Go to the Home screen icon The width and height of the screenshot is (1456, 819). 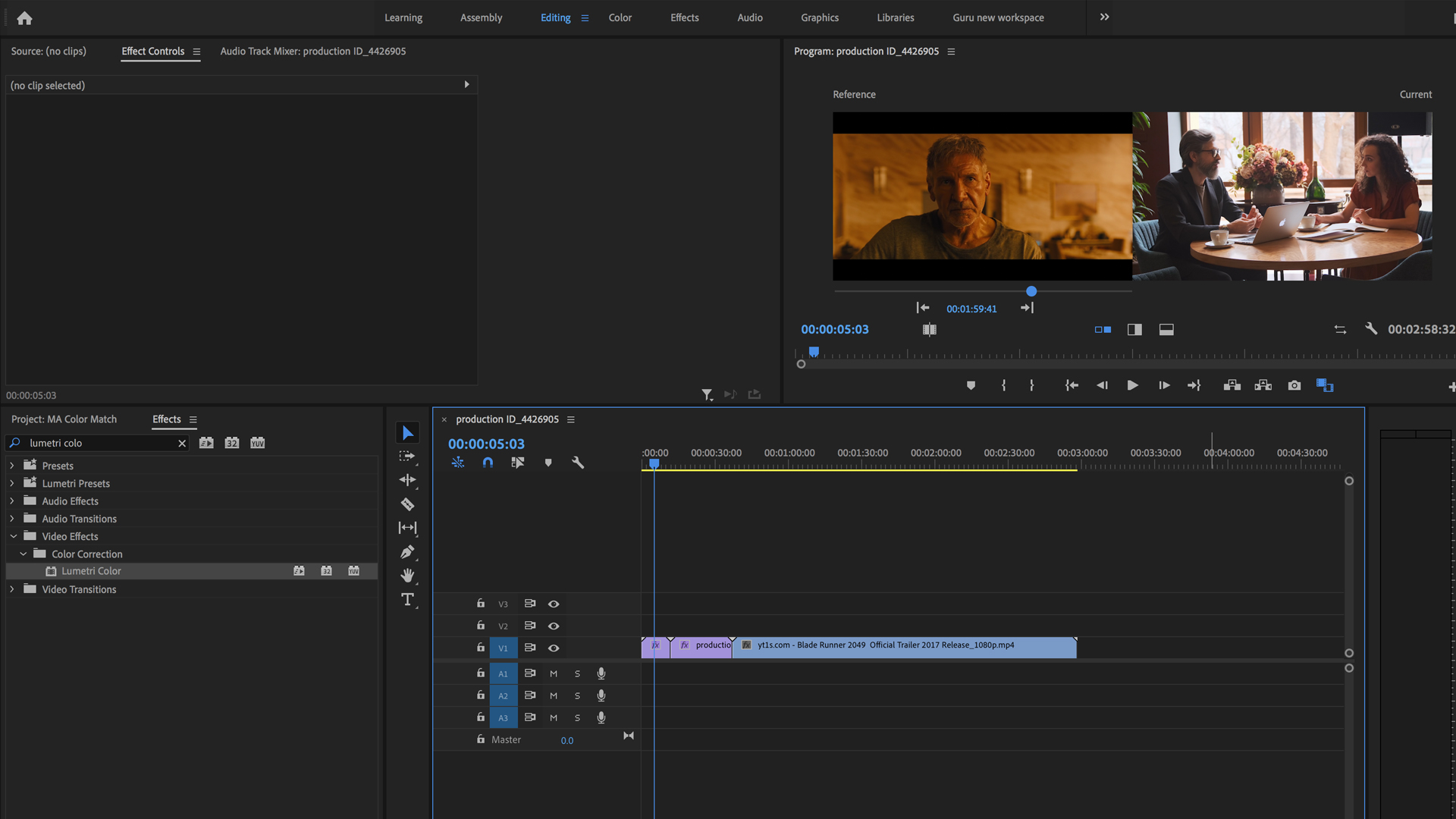[24, 18]
